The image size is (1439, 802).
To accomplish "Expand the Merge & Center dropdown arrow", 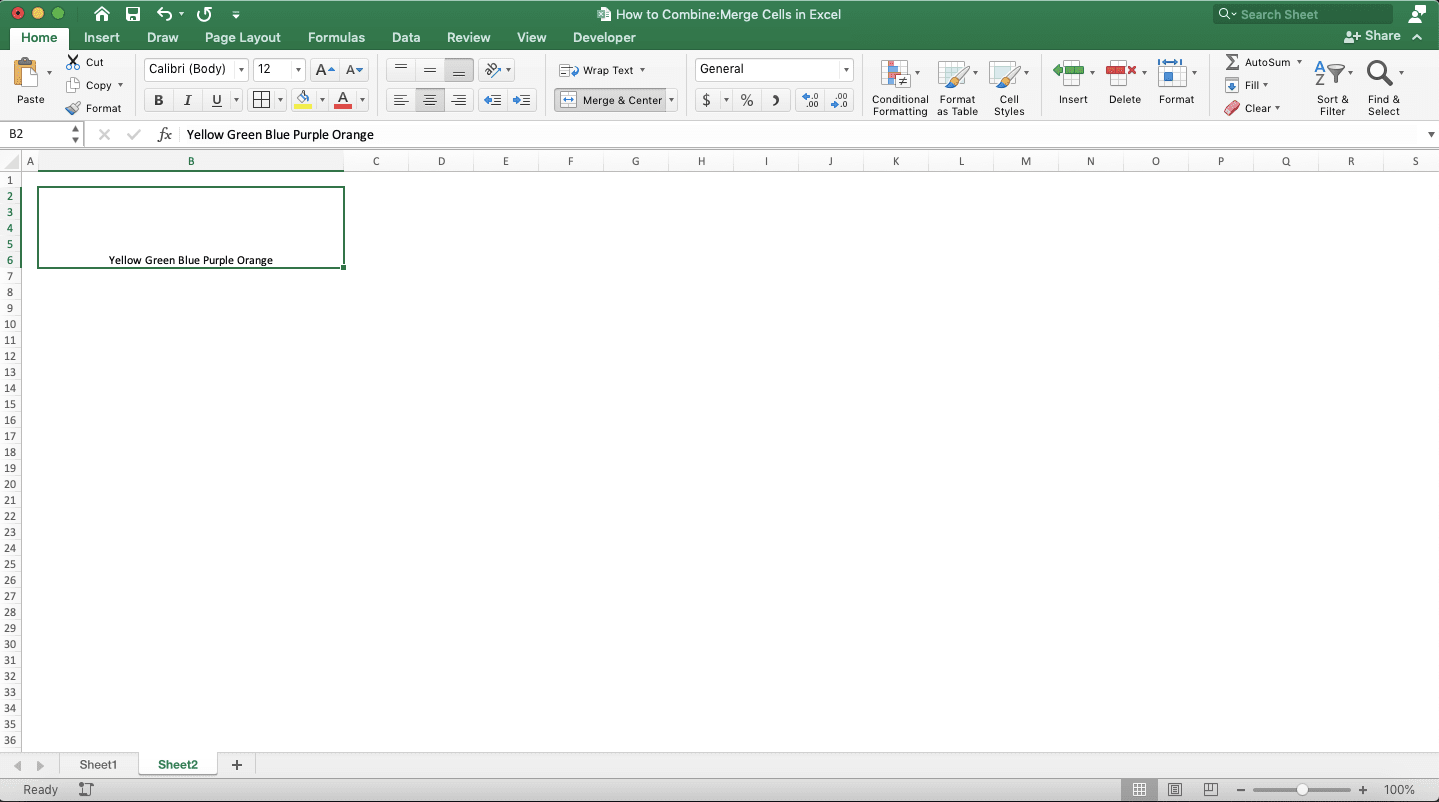I will tap(672, 100).
